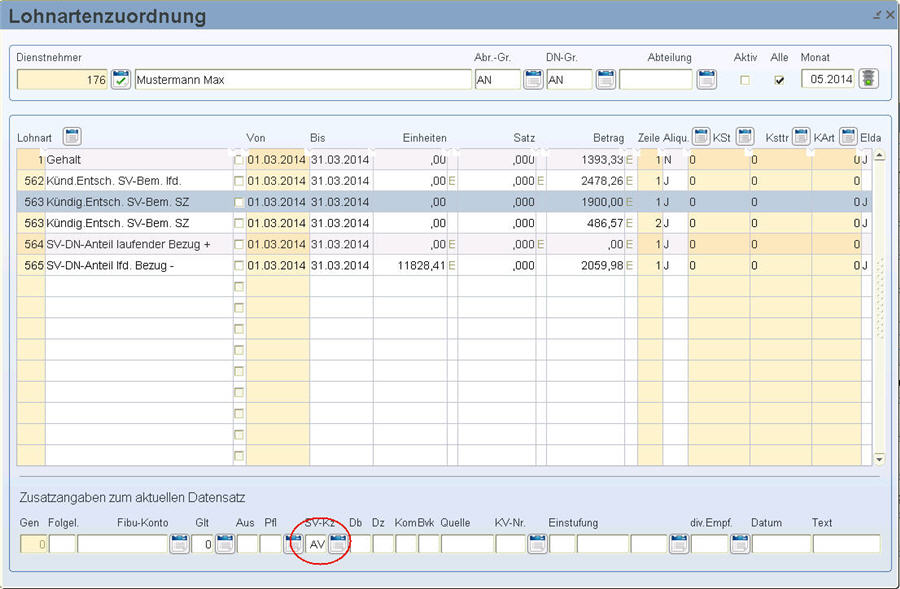Click the empty Abteilung field
This screenshot has width=900, height=589.
[x=656, y=80]
